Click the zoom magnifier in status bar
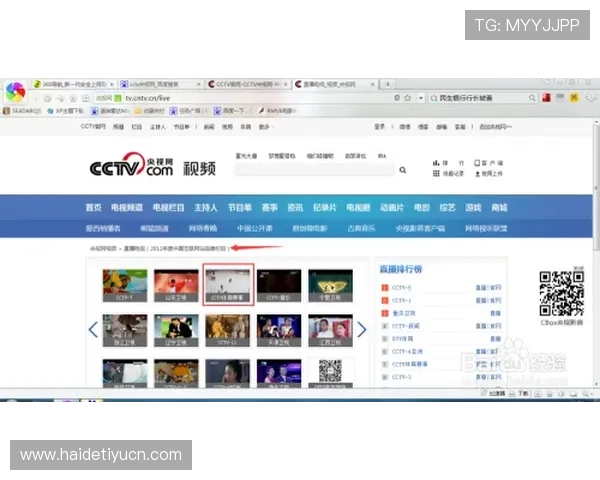The image size is (600, 480). click(x=586, y=393)
